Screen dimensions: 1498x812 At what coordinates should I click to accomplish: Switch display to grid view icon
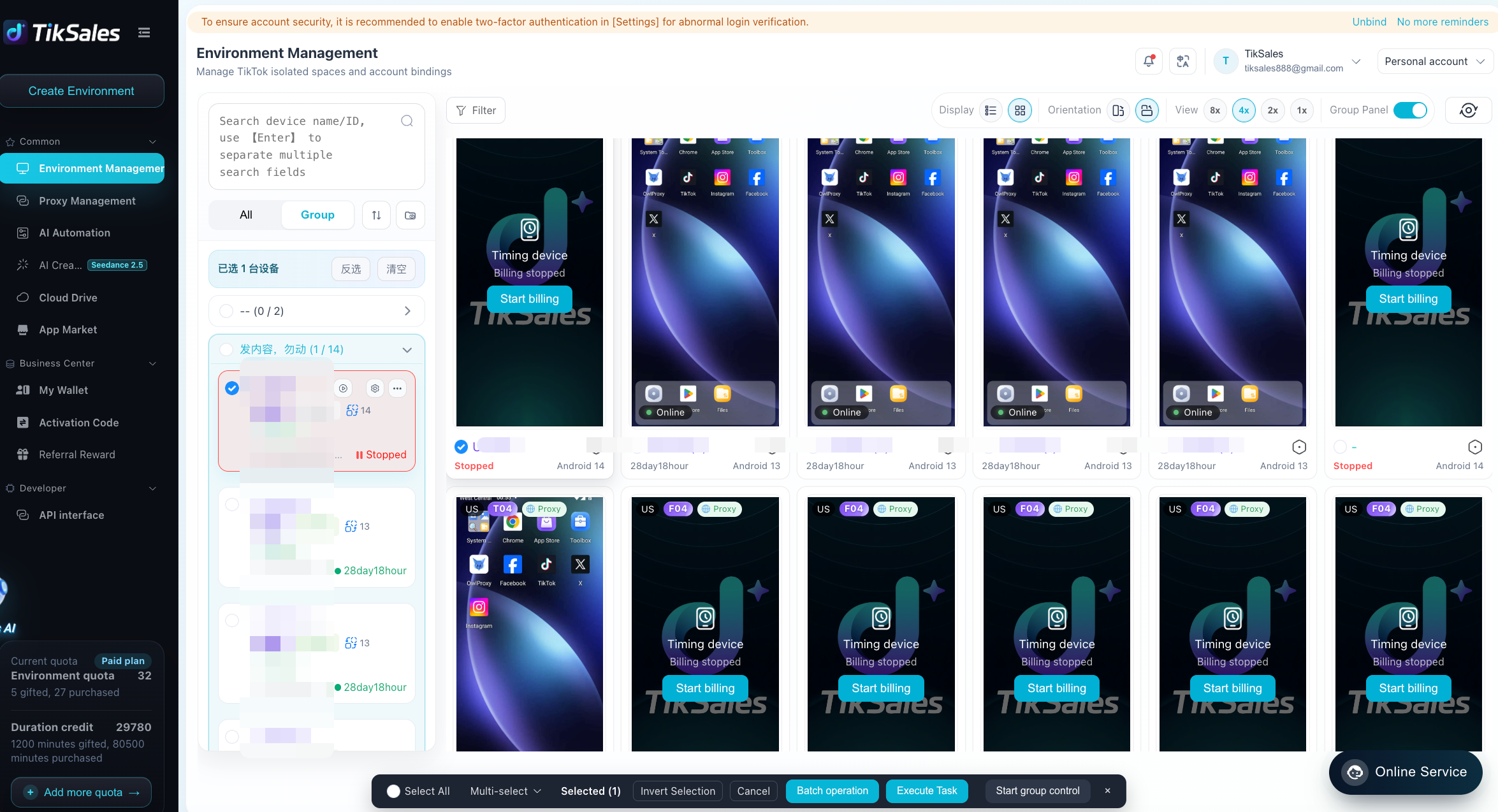pos(1020,110)
